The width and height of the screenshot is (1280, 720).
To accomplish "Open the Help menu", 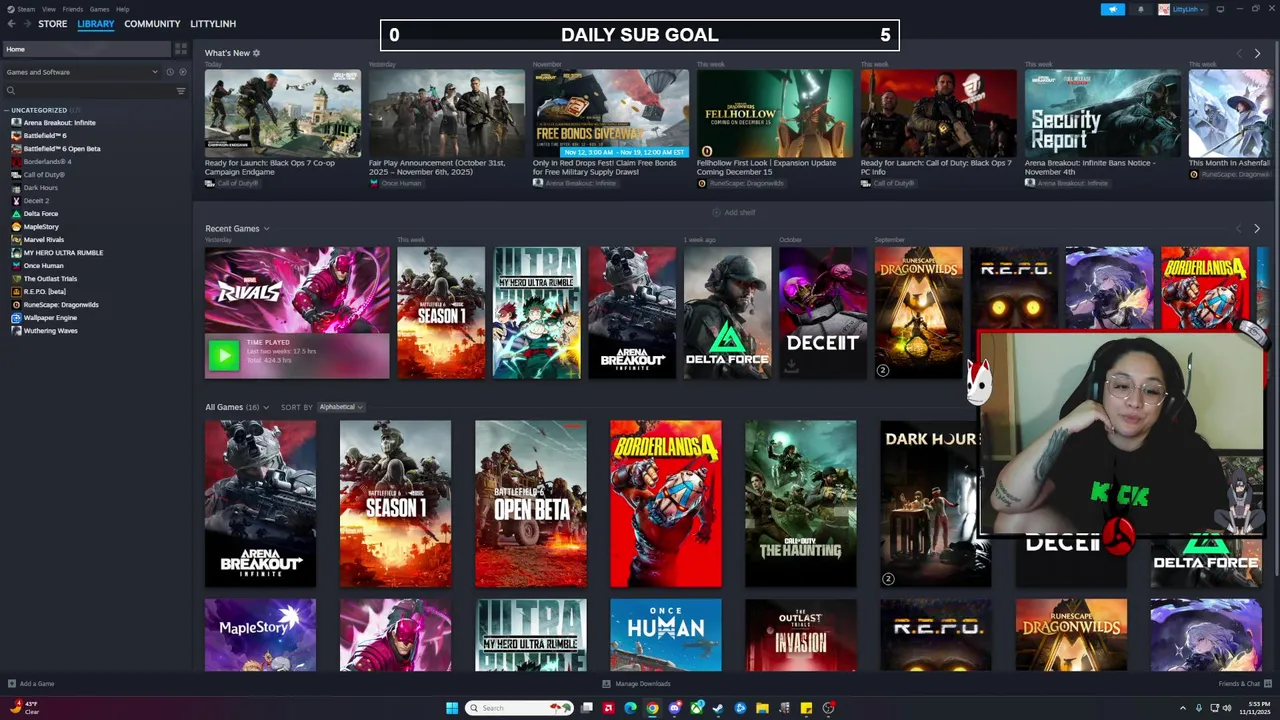I will pos(122,9).
